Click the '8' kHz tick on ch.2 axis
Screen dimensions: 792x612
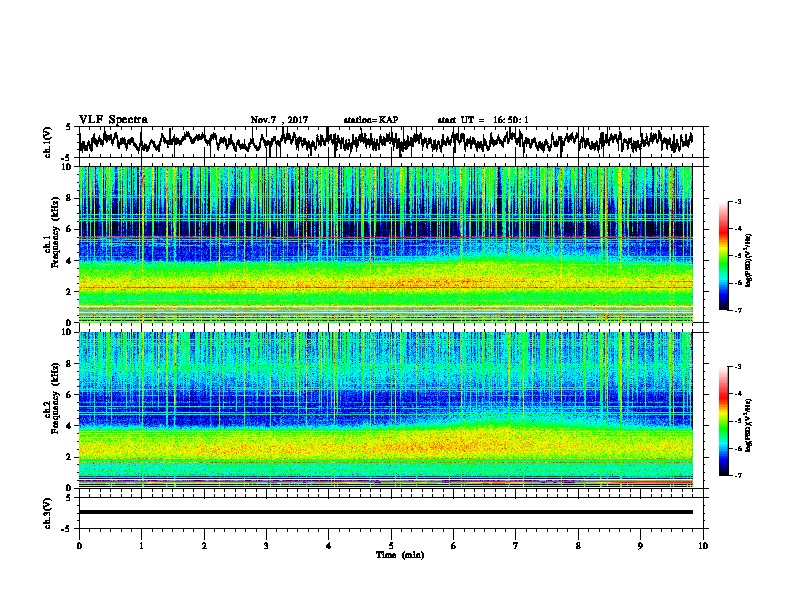click(x=70, y=364)
